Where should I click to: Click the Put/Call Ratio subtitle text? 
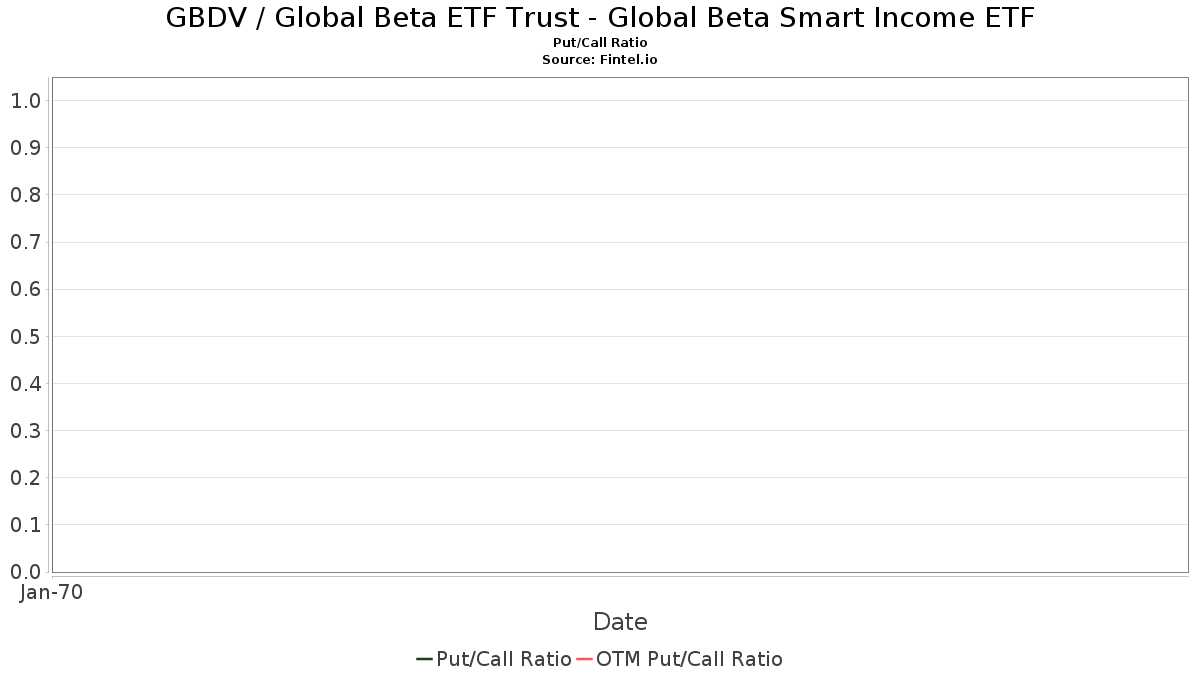[x=600, y=43]
